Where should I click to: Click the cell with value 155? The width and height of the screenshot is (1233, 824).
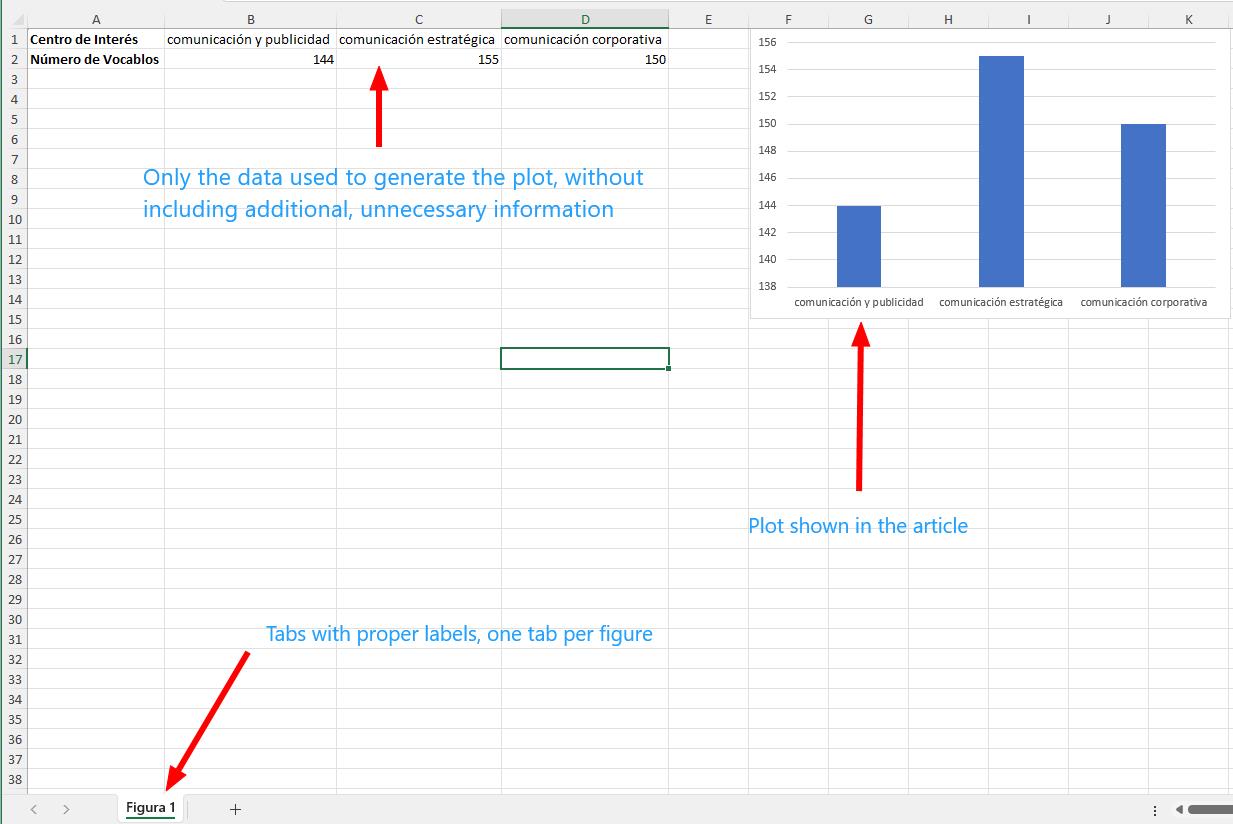click(418, 59)
